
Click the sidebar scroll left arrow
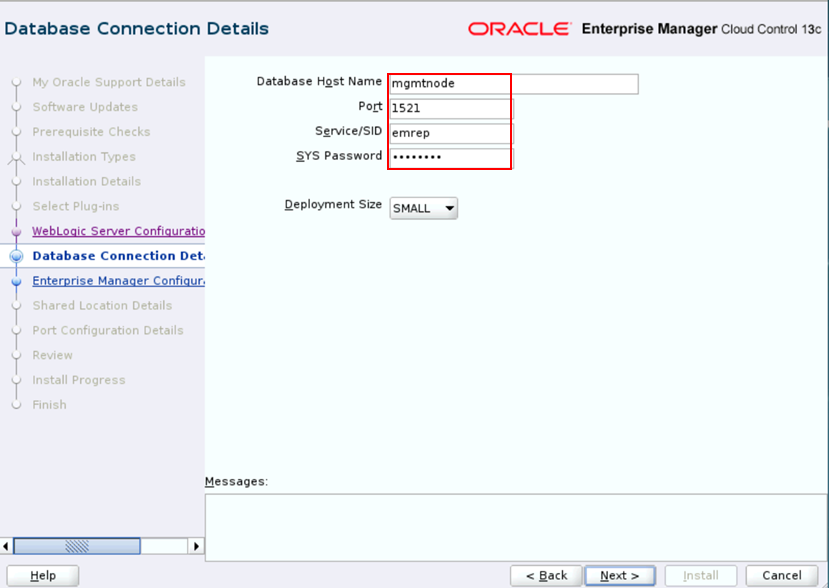6,546
